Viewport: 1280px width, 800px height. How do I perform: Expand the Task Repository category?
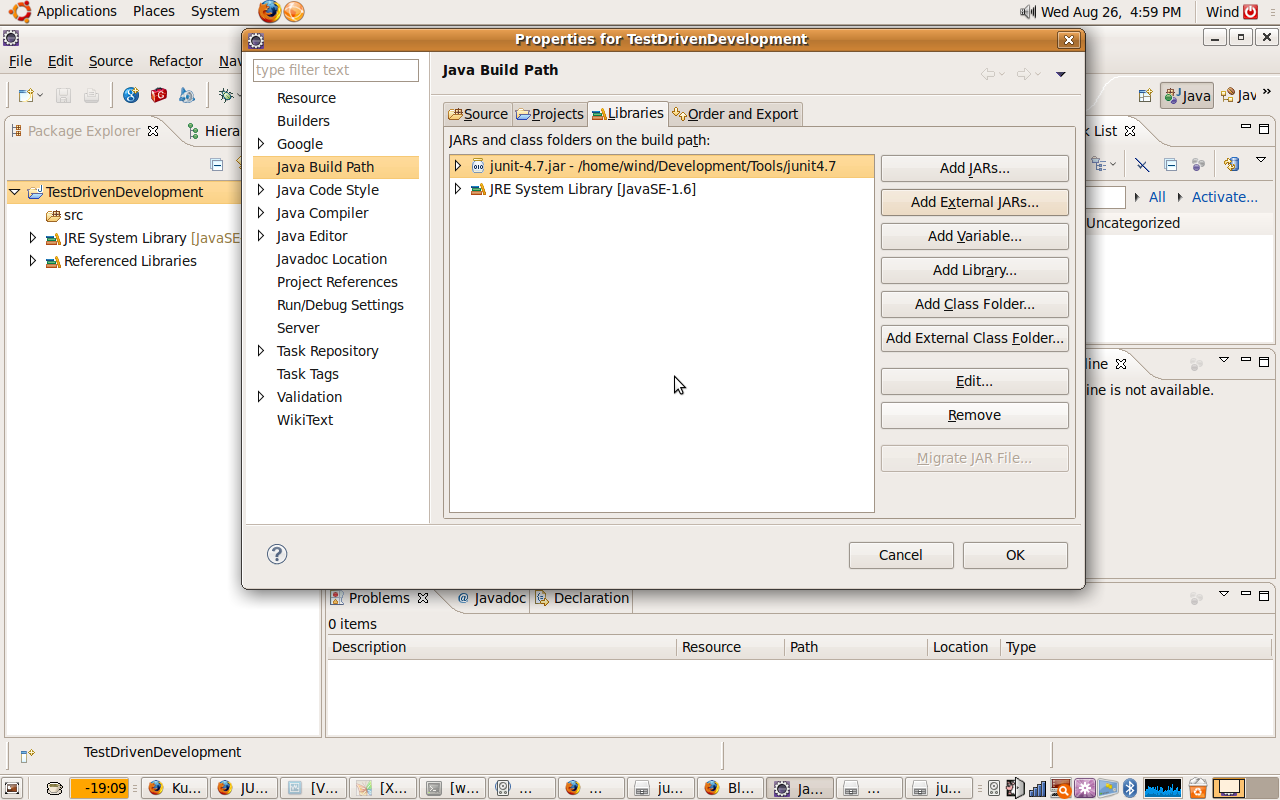261,351
